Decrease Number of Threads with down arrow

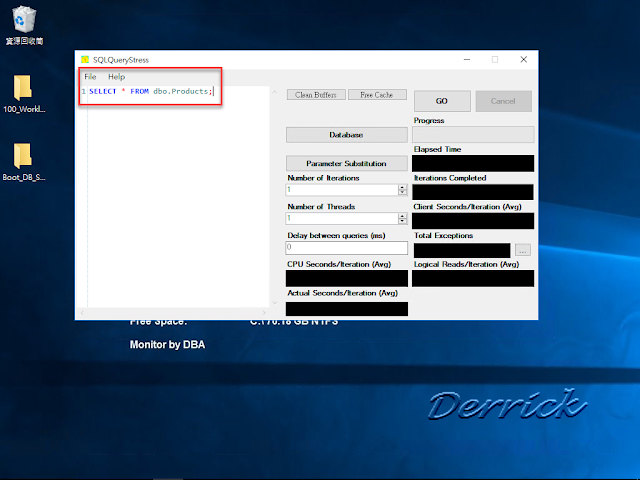(x=402, y=221)
